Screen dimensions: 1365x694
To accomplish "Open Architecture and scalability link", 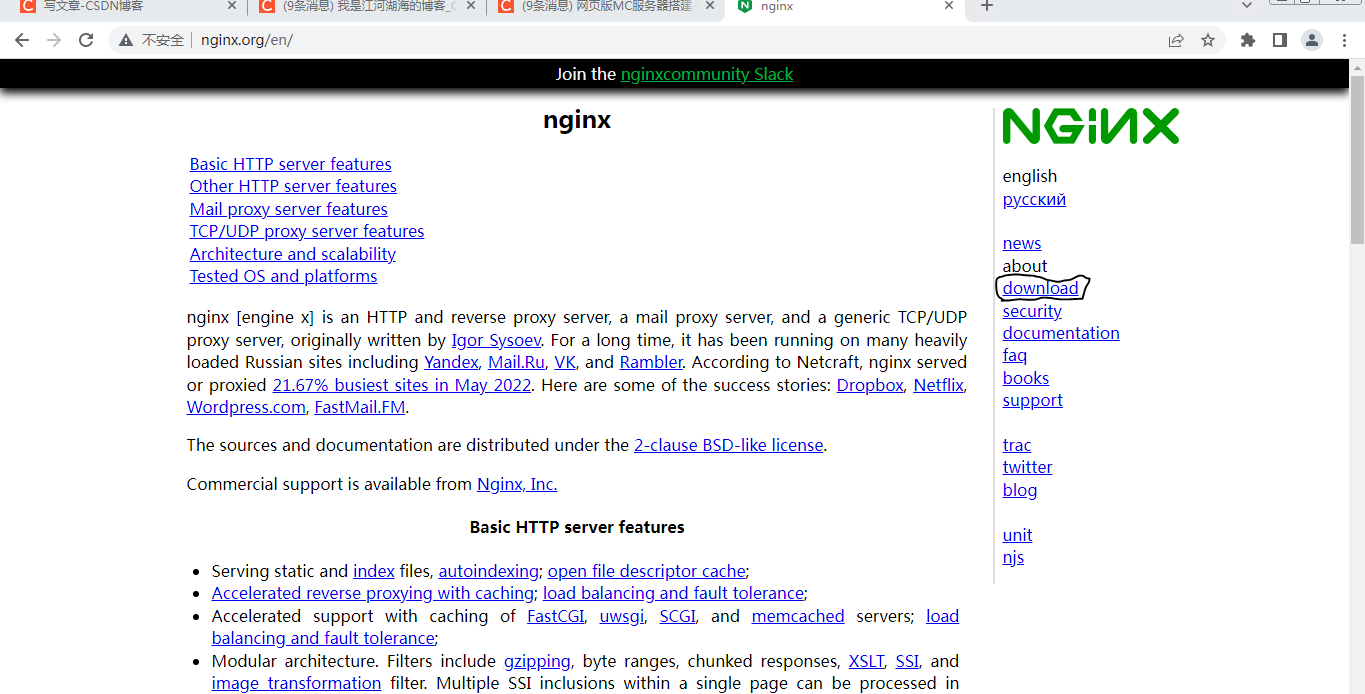I will [x=293, y=254].
